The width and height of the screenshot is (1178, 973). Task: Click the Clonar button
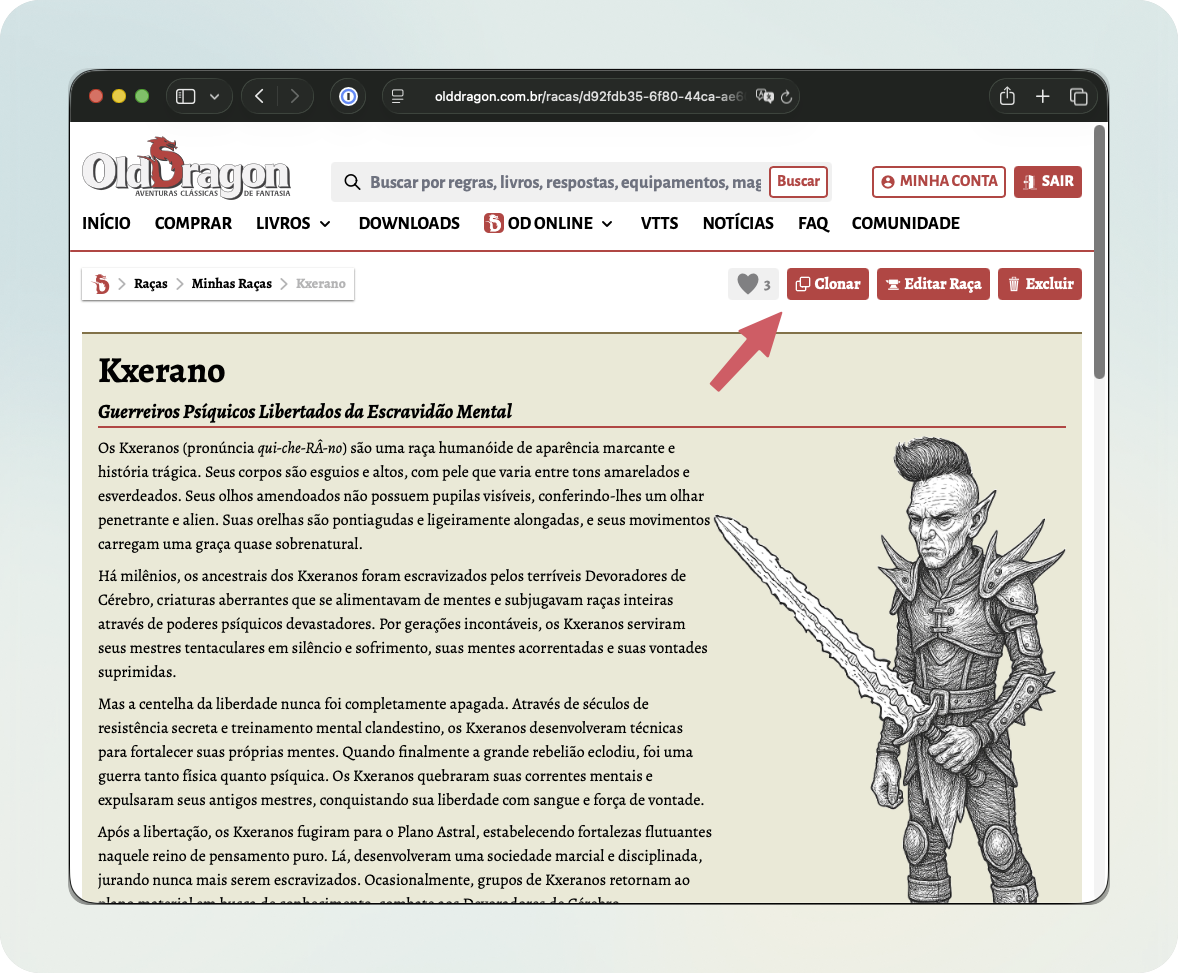[x=827, y=283]
